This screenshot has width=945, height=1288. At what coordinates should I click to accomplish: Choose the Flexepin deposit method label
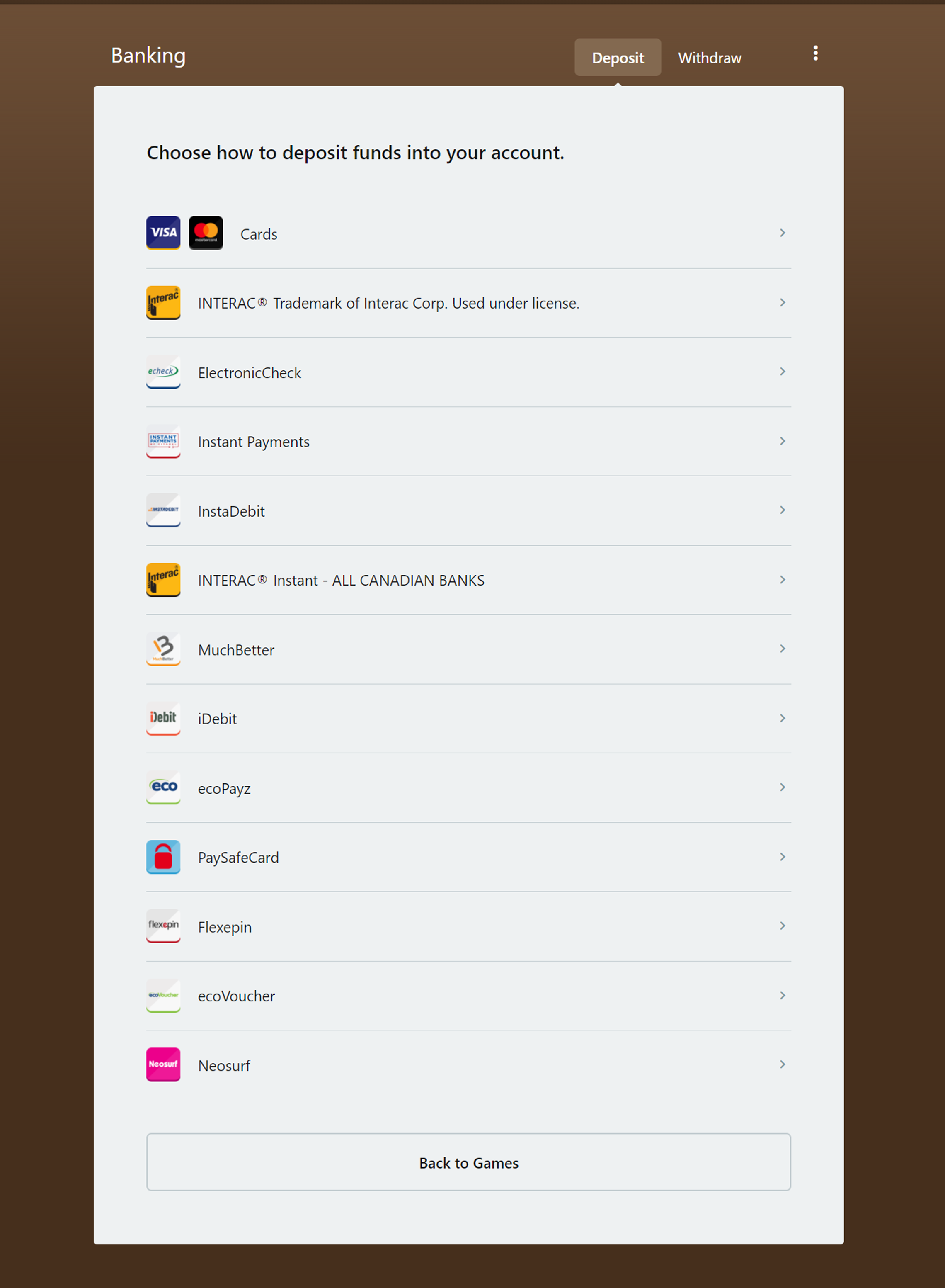click(x=225, y=927)
